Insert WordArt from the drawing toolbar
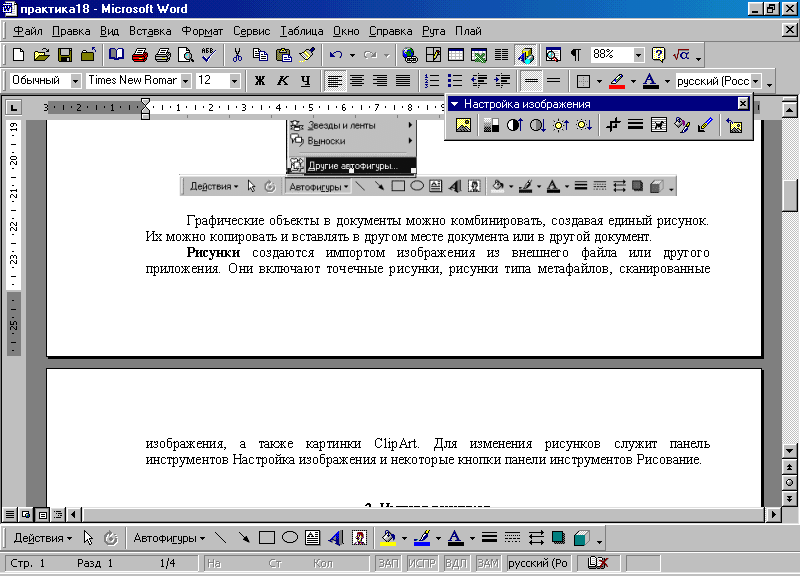The width and height of the screenshot is (800, 576). 336,538
